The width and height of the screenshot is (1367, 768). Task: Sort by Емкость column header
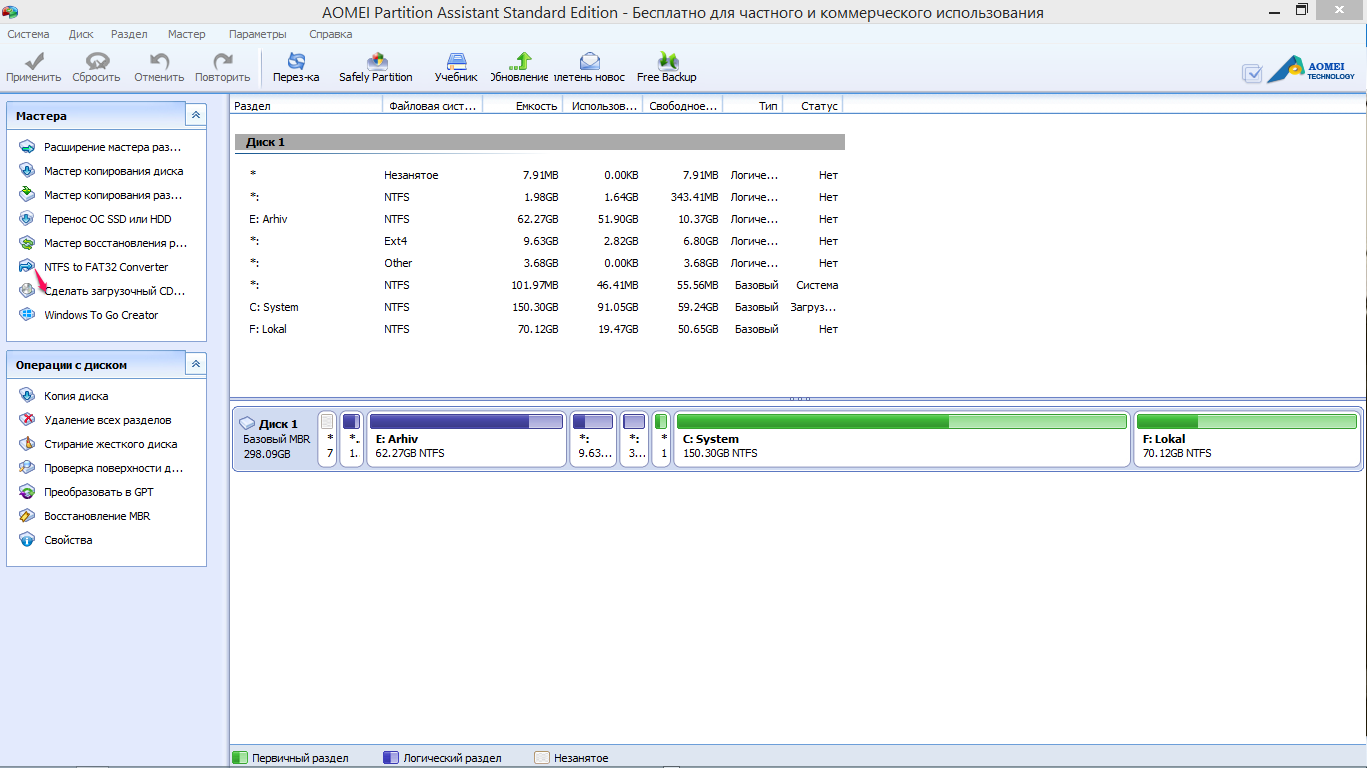click(523, 105)
